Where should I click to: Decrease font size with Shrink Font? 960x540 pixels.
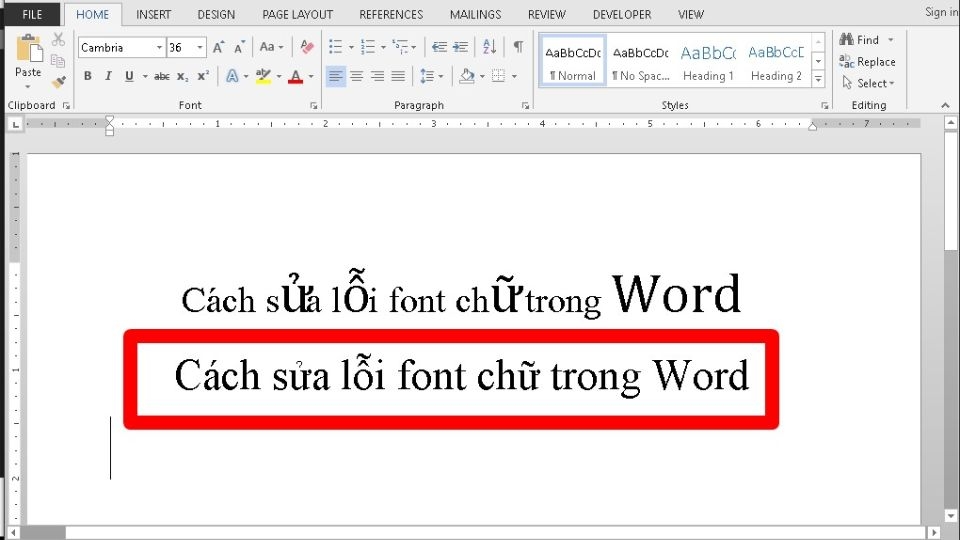pos(239,47)
